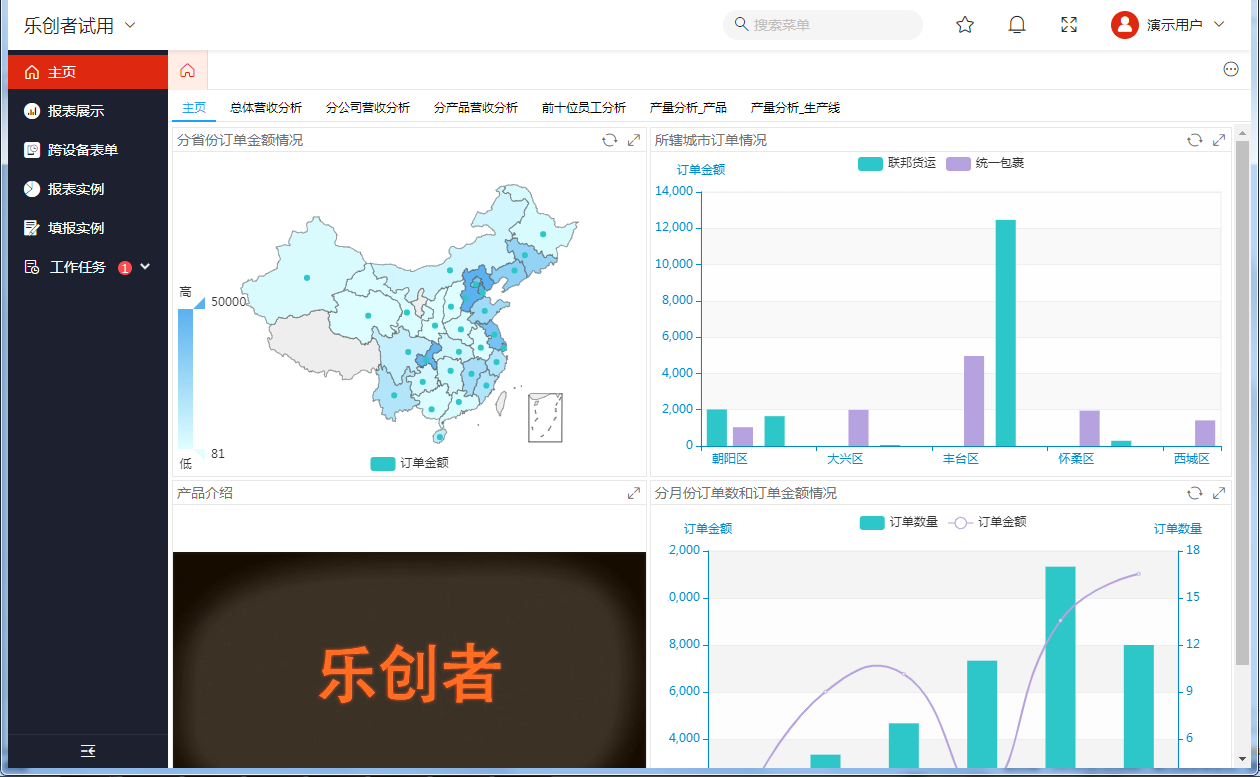Image resolution: width=1260 pixels, height=777 pixels.
Task: Open the 演示用户 account dropdown
Action: click(1168, 25)
